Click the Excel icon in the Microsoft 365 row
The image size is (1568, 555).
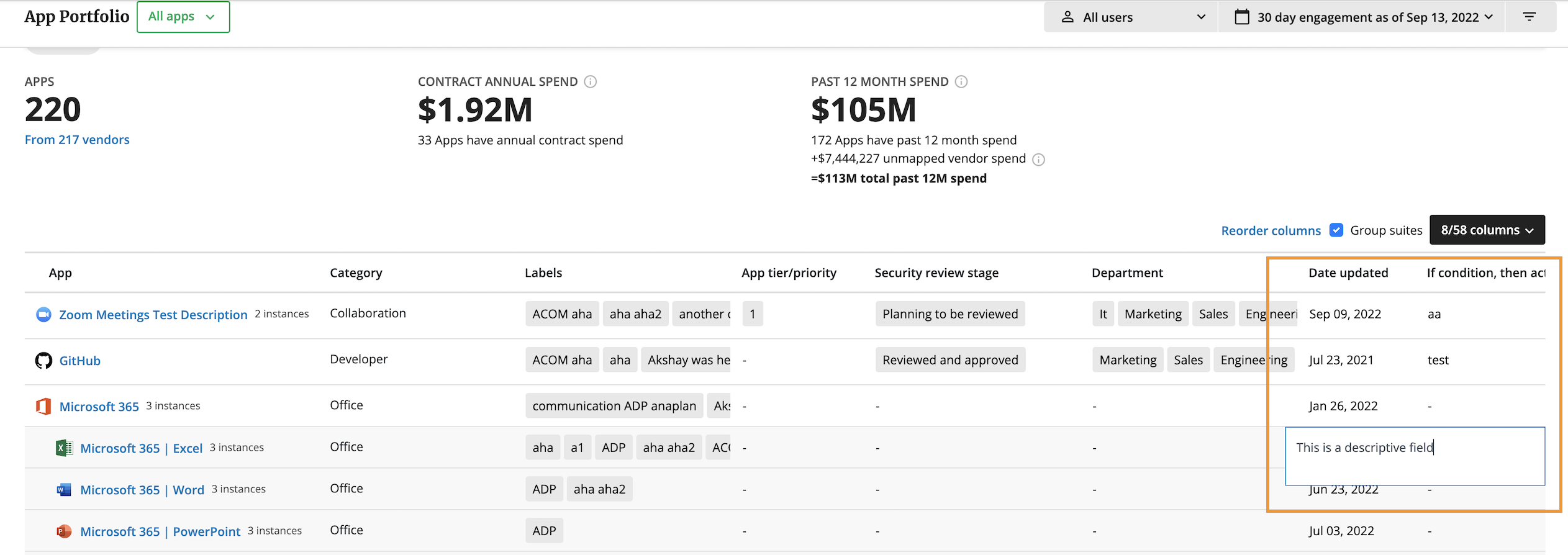(x=64, y=448)
